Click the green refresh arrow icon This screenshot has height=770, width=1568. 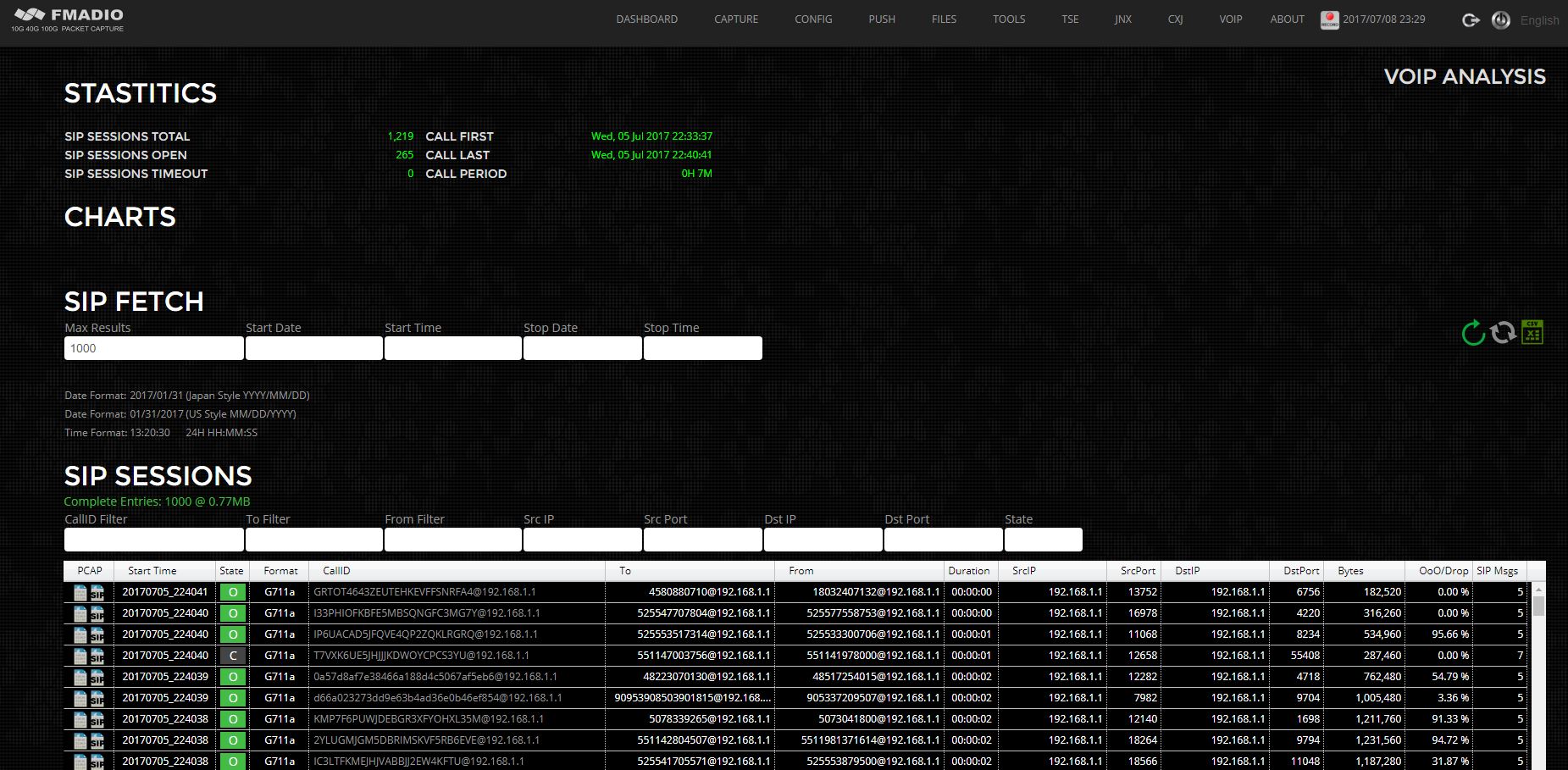click(1473, 333)
